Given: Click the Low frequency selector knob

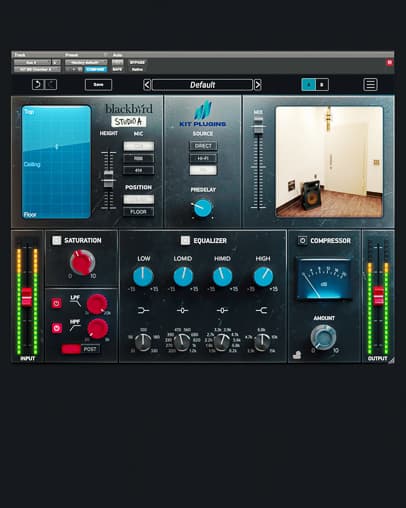Looking at the screenshot, I should coord(143,342).
